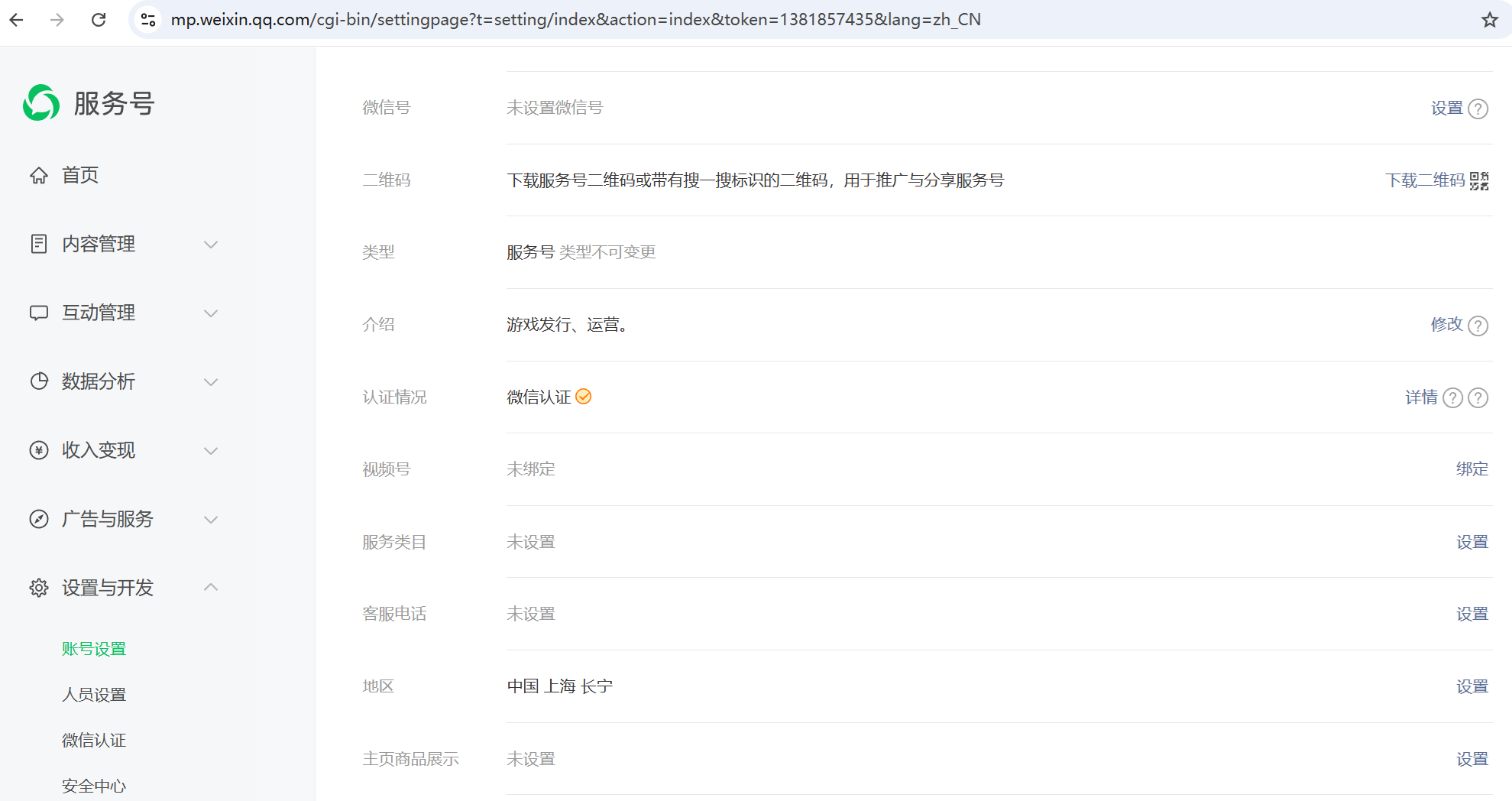Viewport: 1512px width, 801px height.
Task: Click the browser address bar URL
Action: (575, 20)
